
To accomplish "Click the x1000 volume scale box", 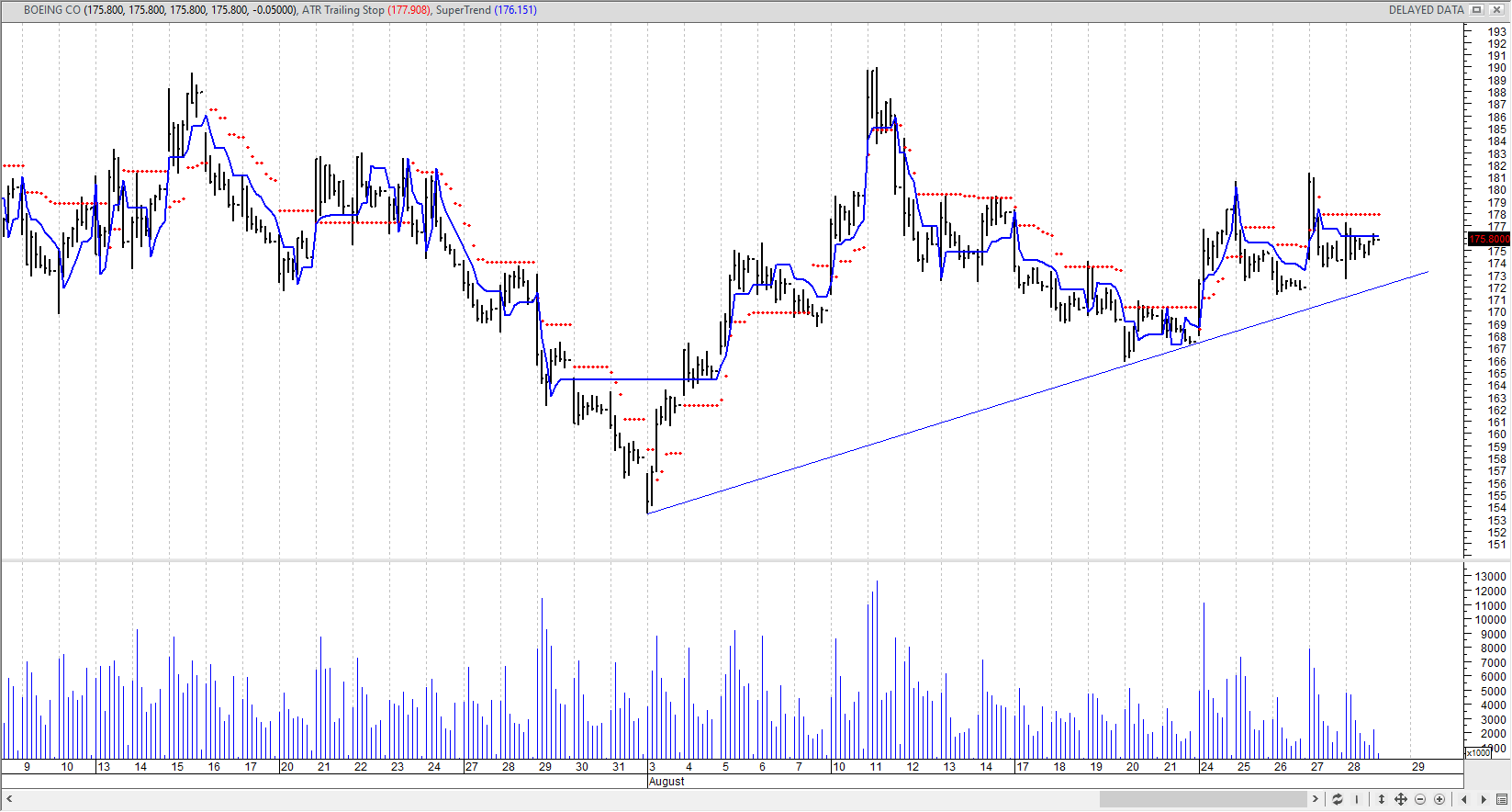I will 1479,753.
